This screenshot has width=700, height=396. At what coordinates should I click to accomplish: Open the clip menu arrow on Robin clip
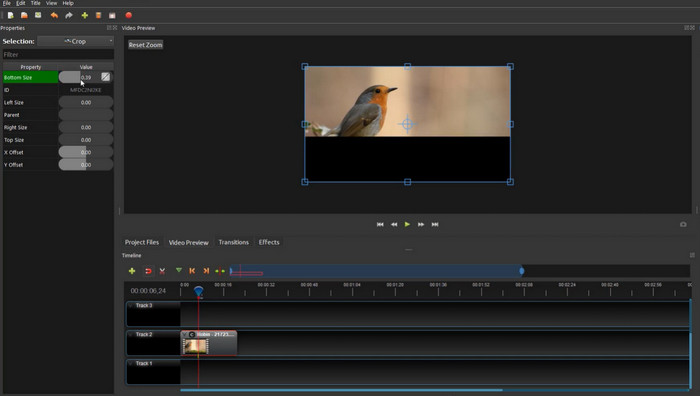(184, 334)
